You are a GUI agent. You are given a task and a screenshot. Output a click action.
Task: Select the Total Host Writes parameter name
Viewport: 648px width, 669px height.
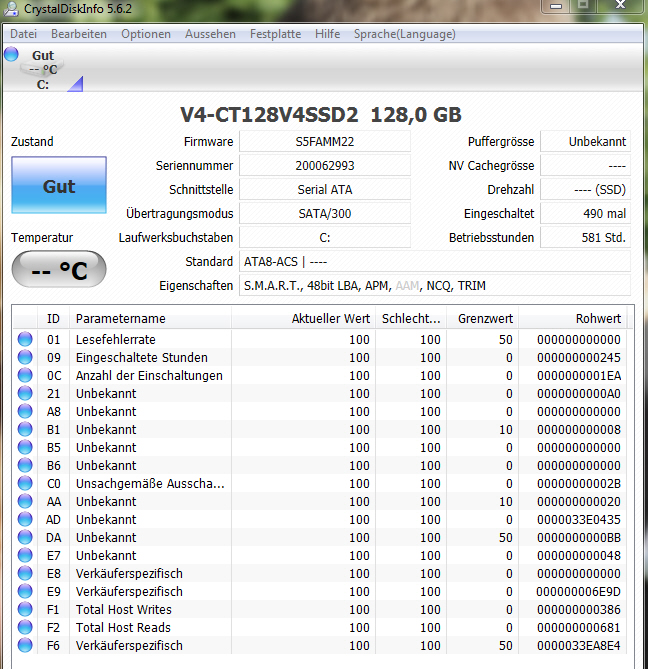point(124,610)
